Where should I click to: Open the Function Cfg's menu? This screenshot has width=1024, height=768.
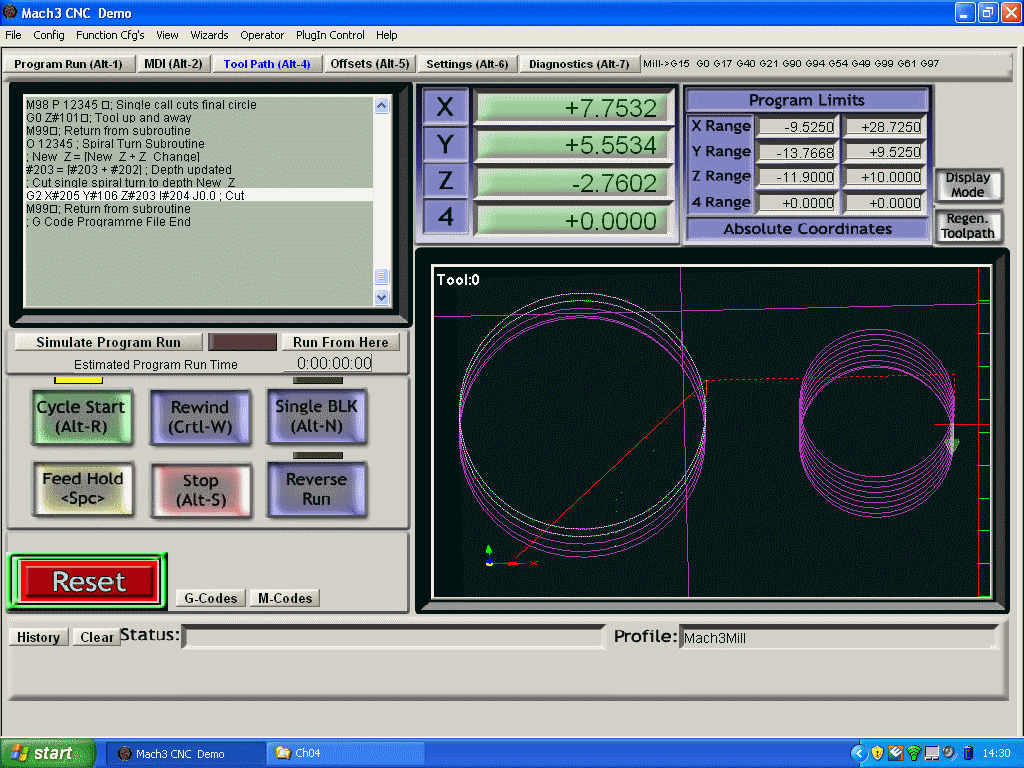point(110,35)
